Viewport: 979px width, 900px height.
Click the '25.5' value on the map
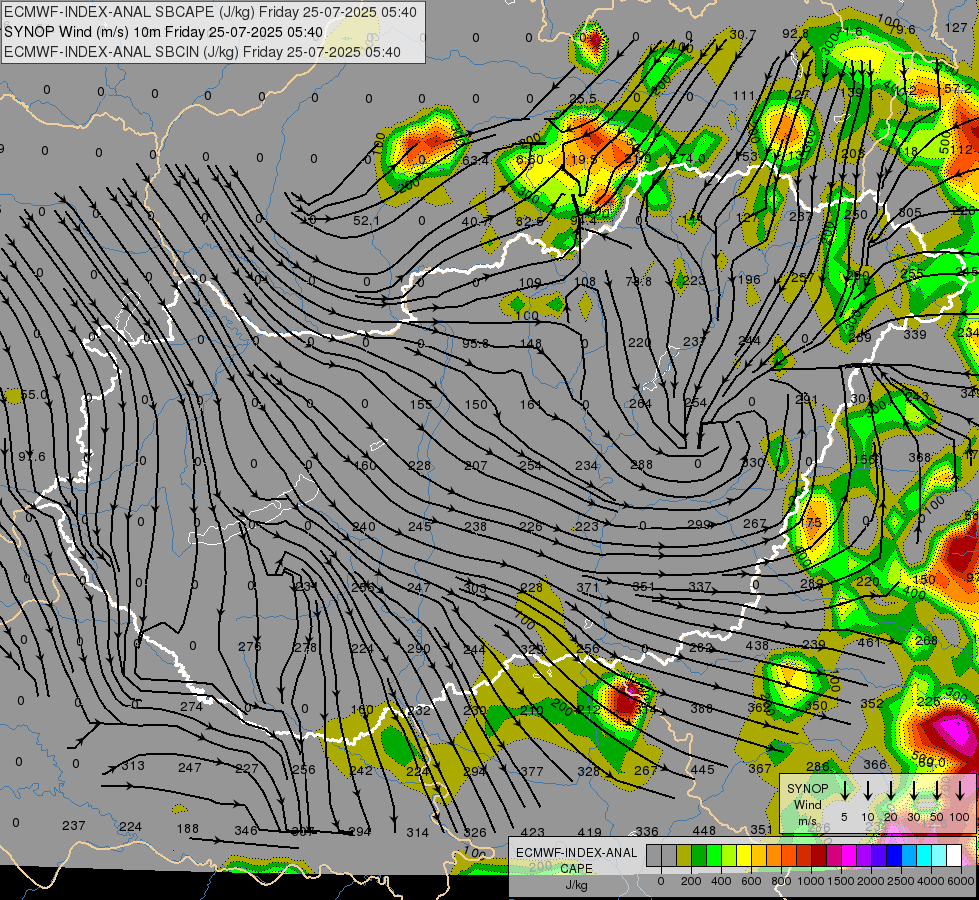[583, 99]
